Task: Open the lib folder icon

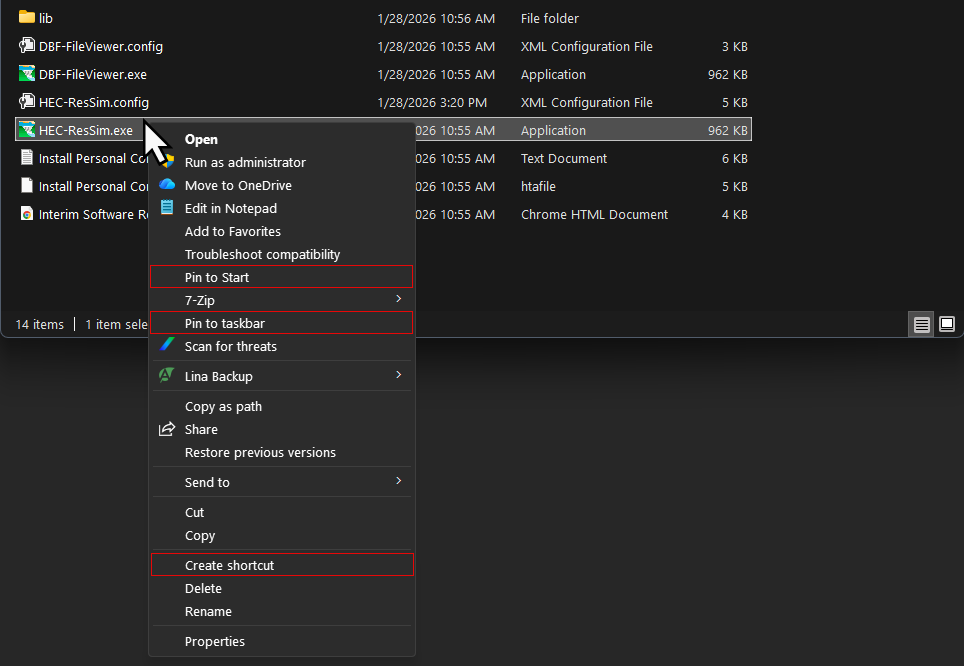Action: click(x=28, y=17)
